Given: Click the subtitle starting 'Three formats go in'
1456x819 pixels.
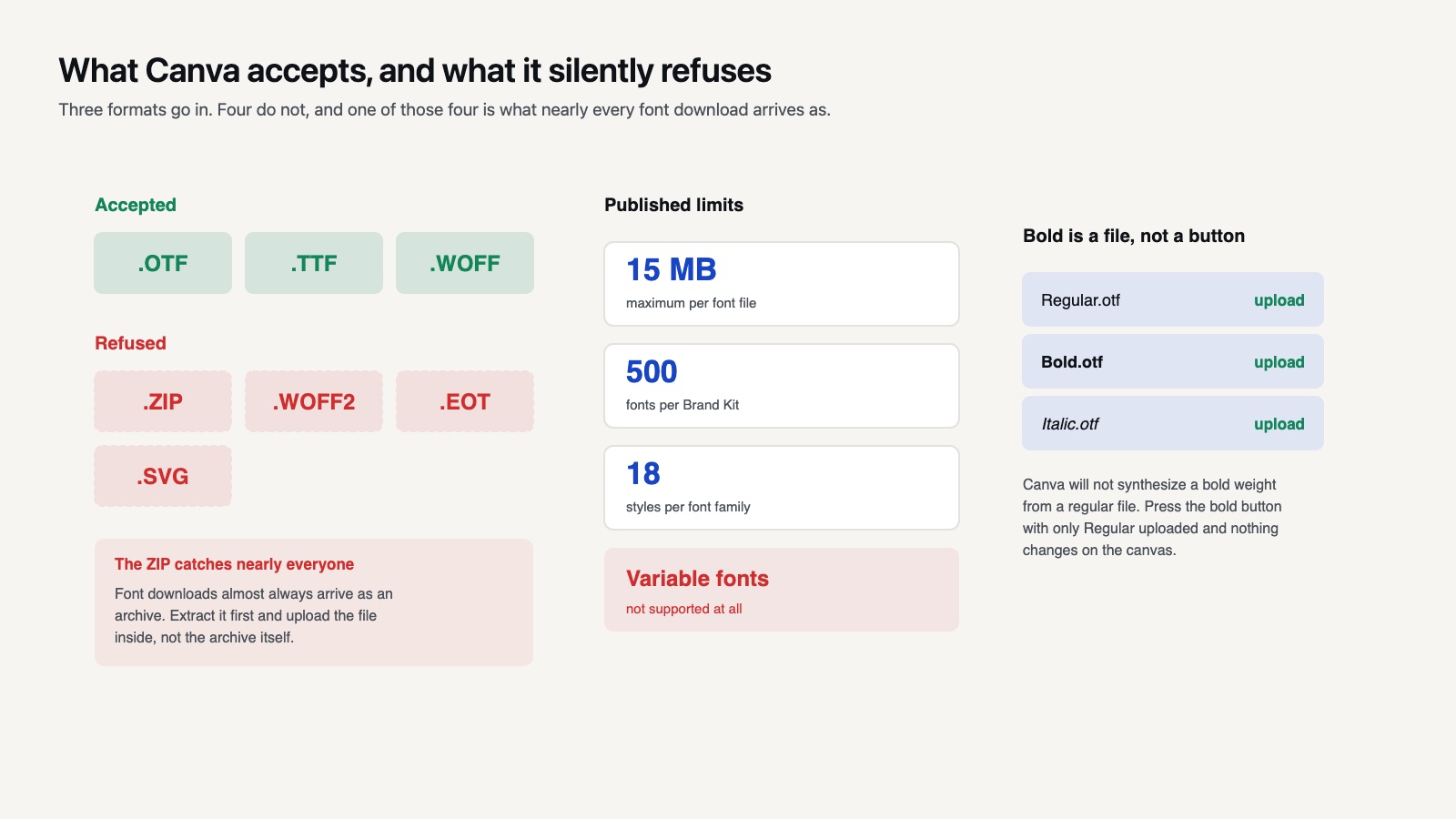Looking at the screenshot, I should coord(444,110).
